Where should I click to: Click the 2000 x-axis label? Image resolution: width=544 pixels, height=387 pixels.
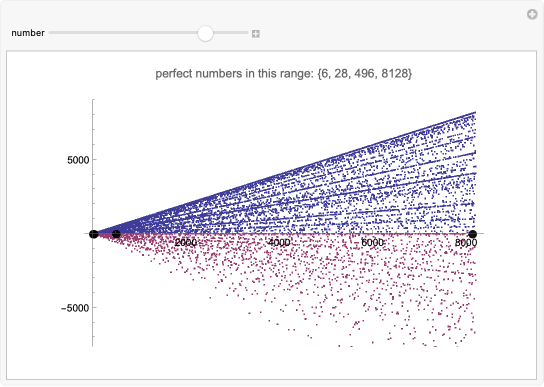click(x=186, y=242)
